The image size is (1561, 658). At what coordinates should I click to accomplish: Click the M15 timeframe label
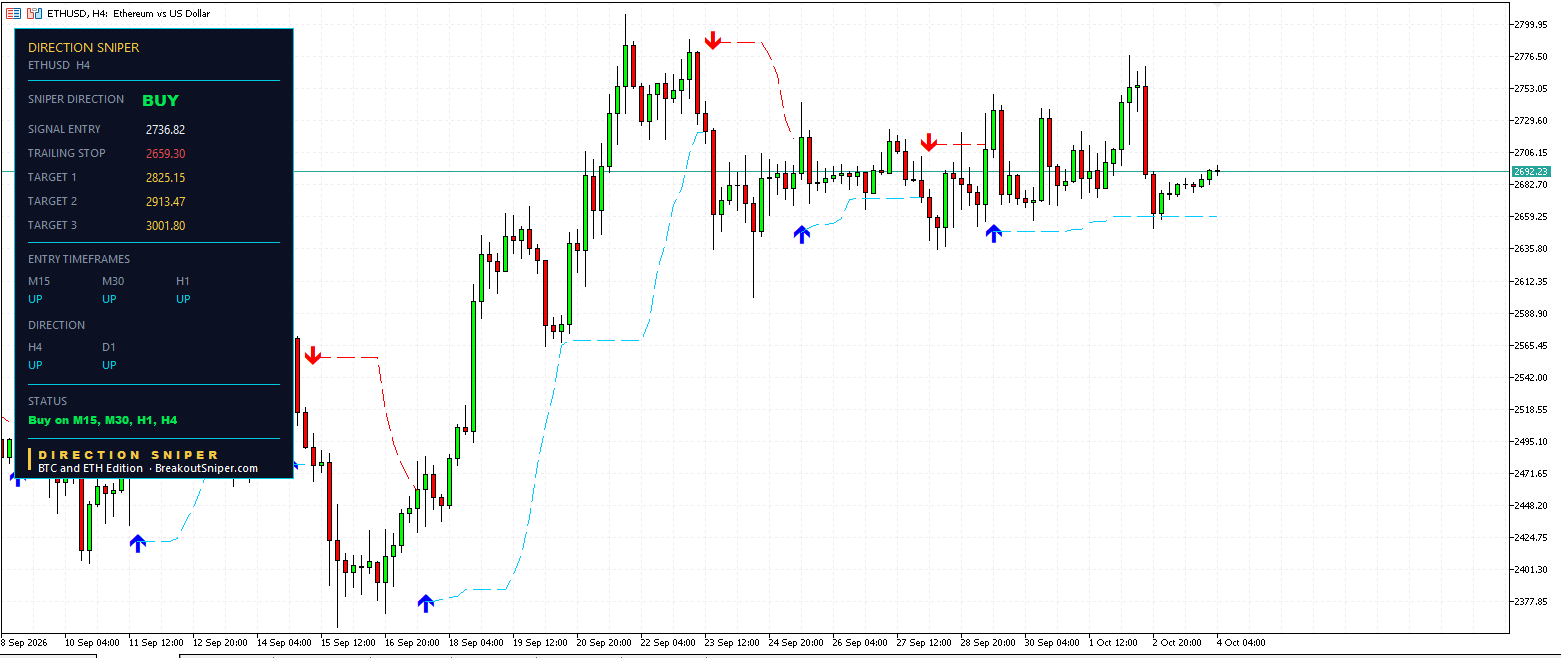coord(39,281)
